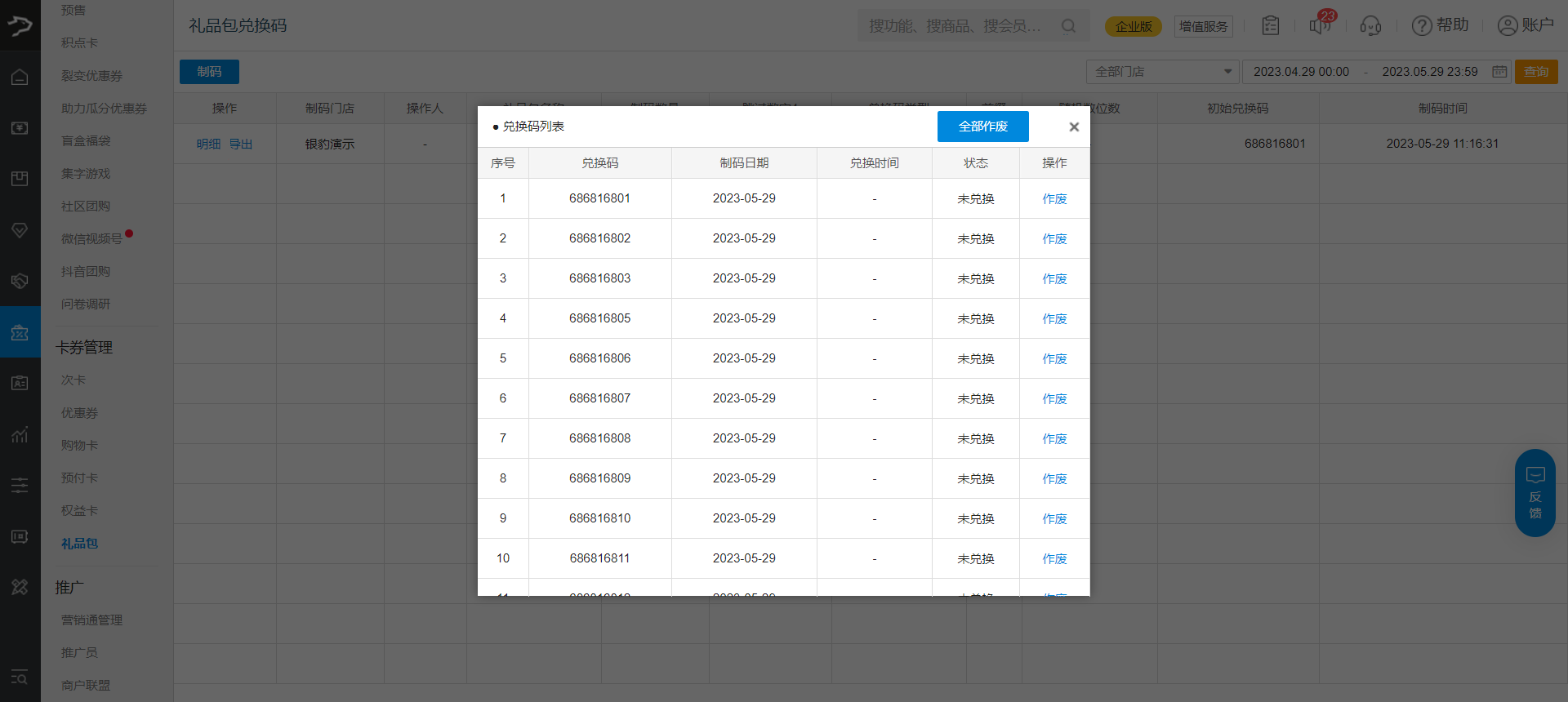
Task: Open 帮助 help in the header
Action: tap(1441, 25)
